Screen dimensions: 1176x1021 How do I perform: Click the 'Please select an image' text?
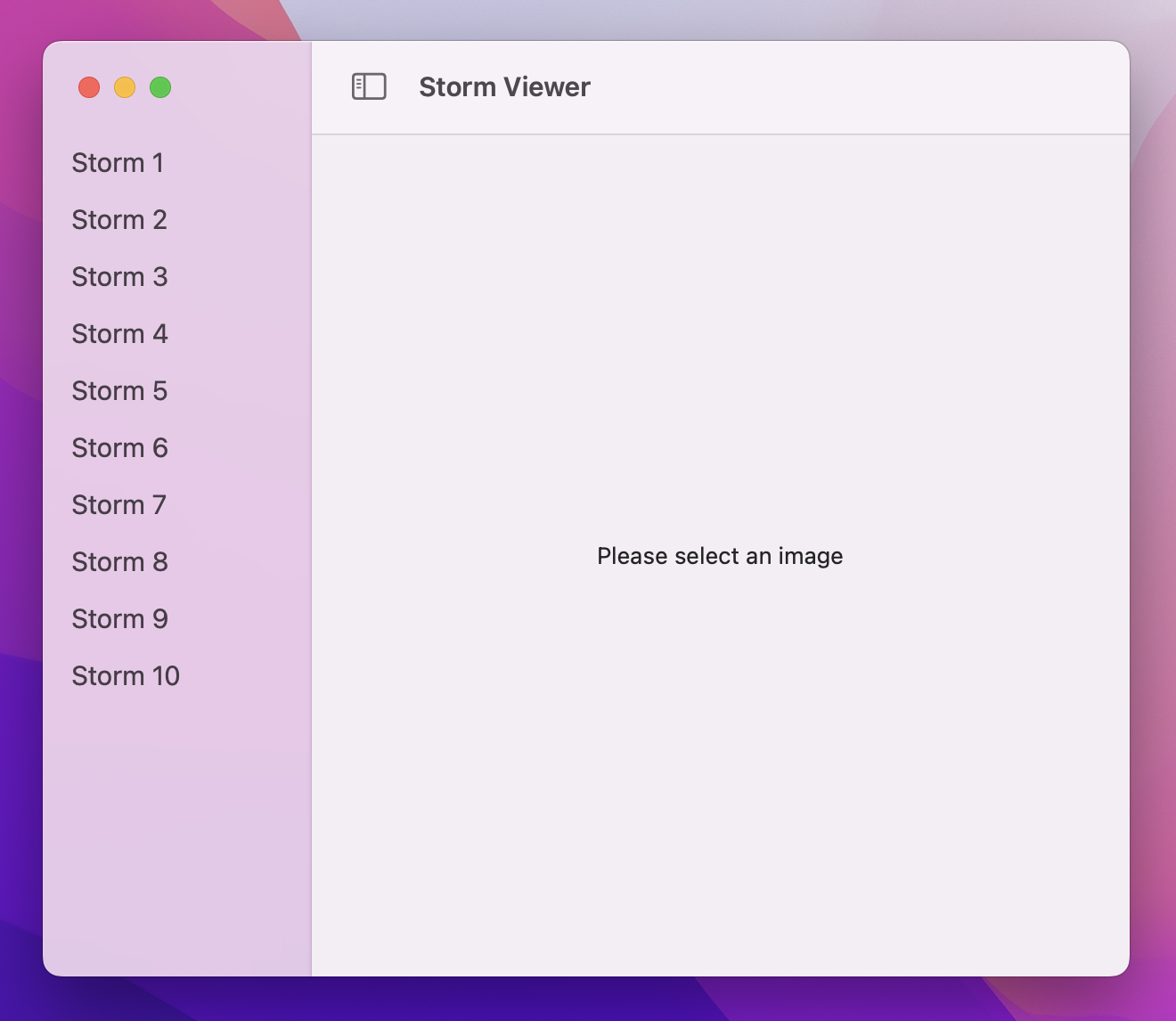pyautogui.click(x=719, y=556)
